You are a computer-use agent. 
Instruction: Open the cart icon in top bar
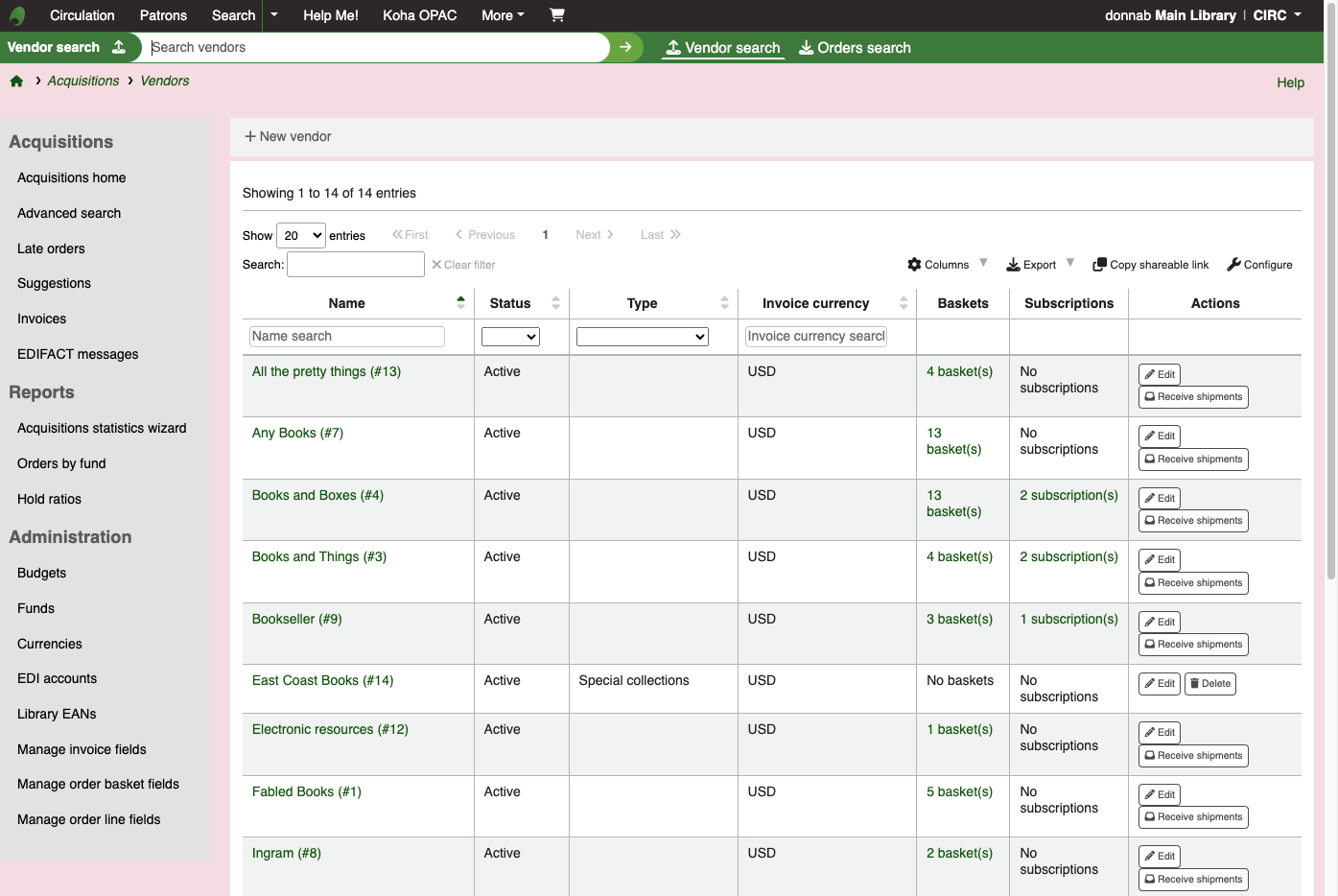[557, 15]
